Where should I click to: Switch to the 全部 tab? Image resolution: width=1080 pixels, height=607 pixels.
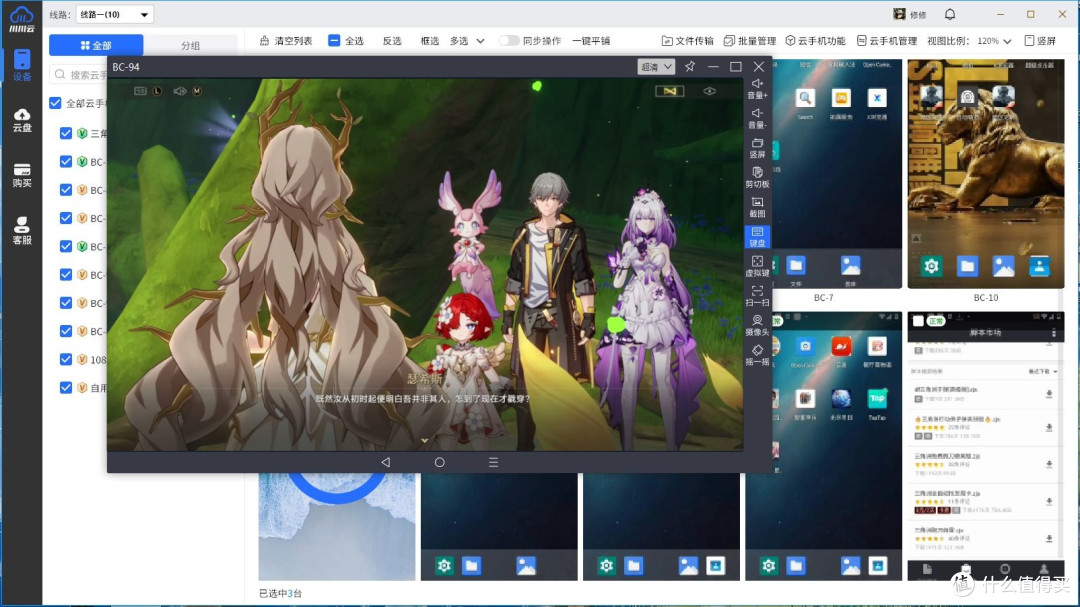point(96,45)
